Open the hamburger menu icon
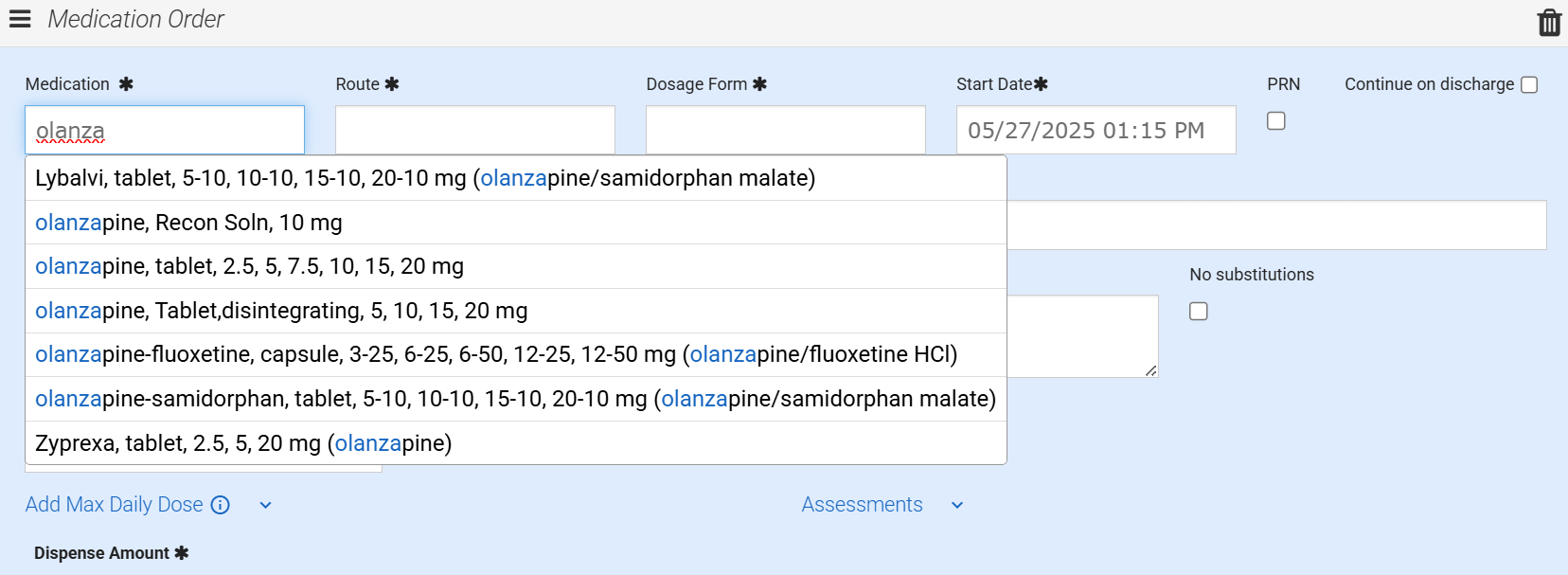Image resolution: width=1568 pixels, height=575 pixels. pos(20,19)
